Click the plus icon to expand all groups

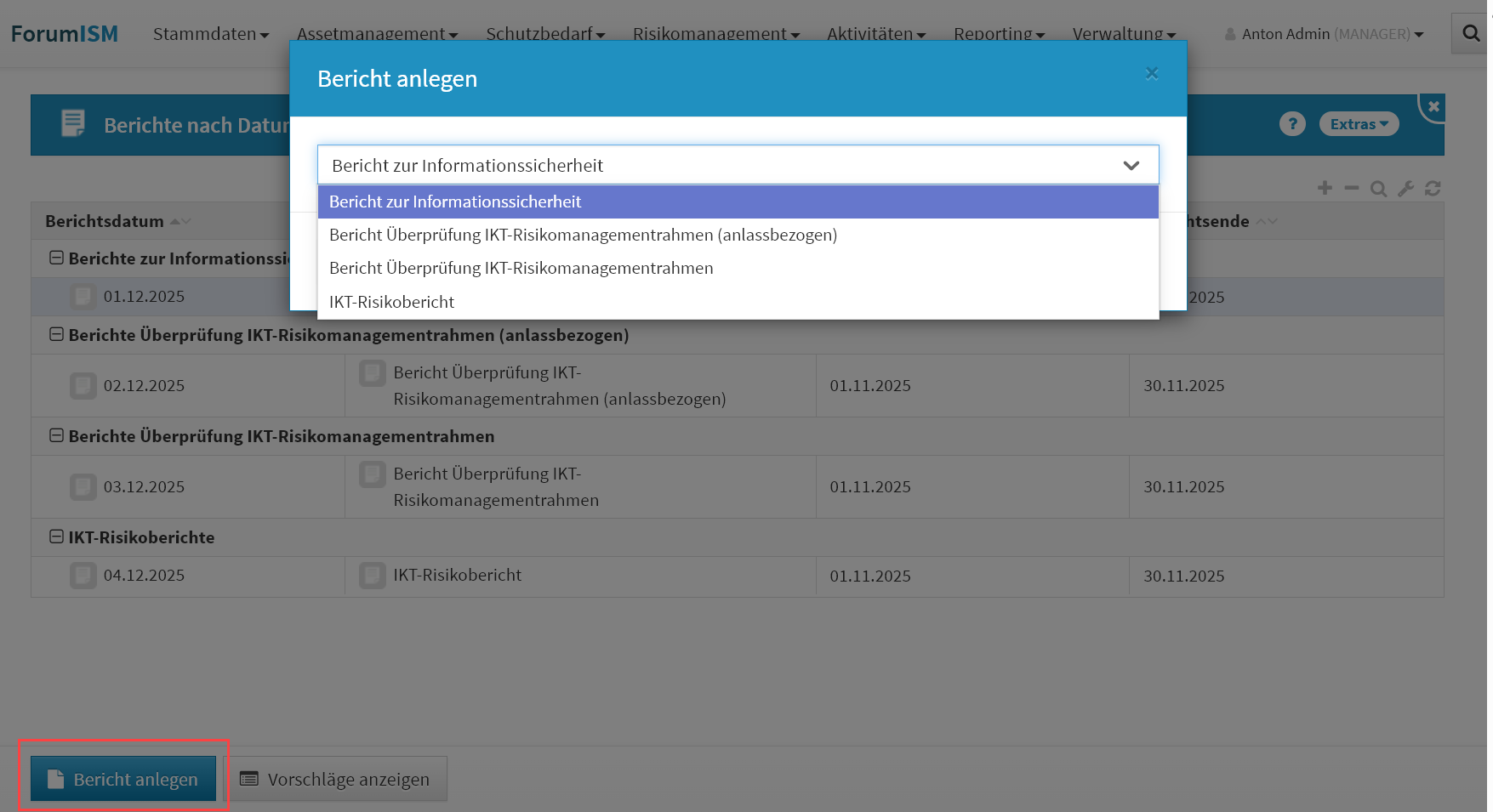pos(1325,188)
